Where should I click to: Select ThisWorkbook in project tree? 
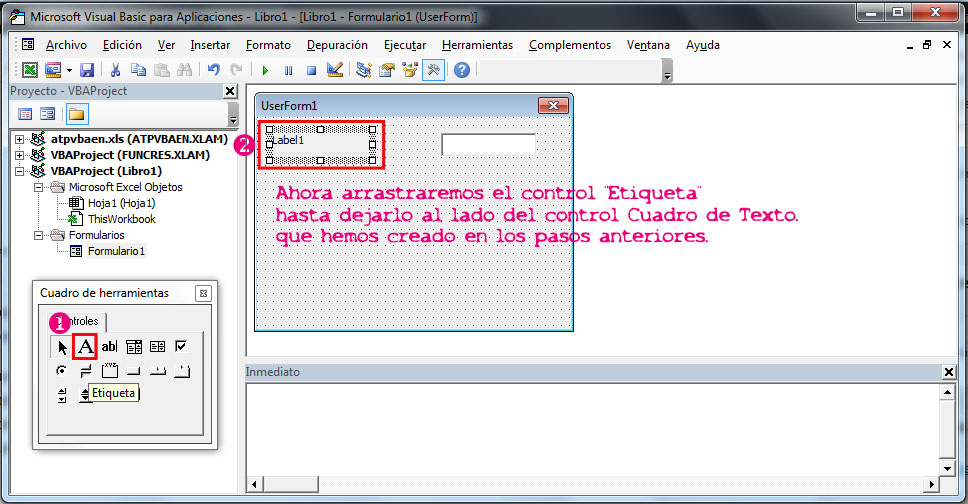tap(122, 219)
